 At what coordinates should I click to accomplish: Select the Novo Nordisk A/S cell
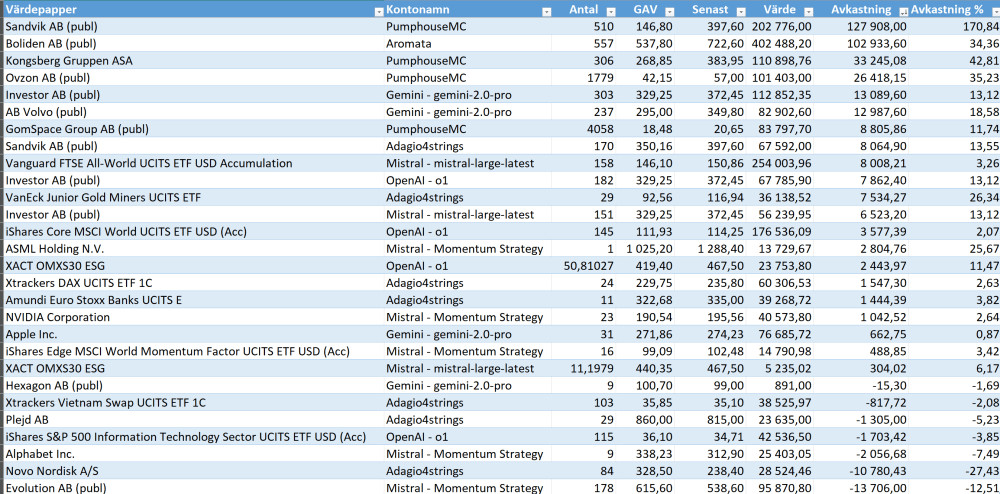pyautogui.click(x=193, y=471)
